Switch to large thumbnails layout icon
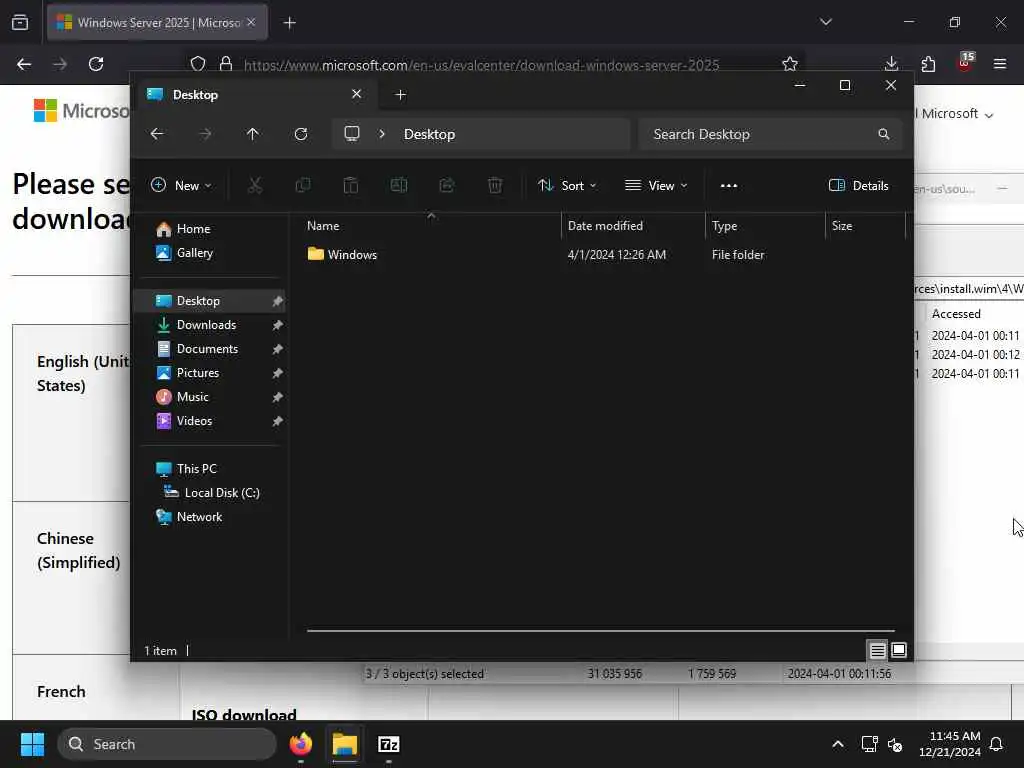 tap(899, 650)
